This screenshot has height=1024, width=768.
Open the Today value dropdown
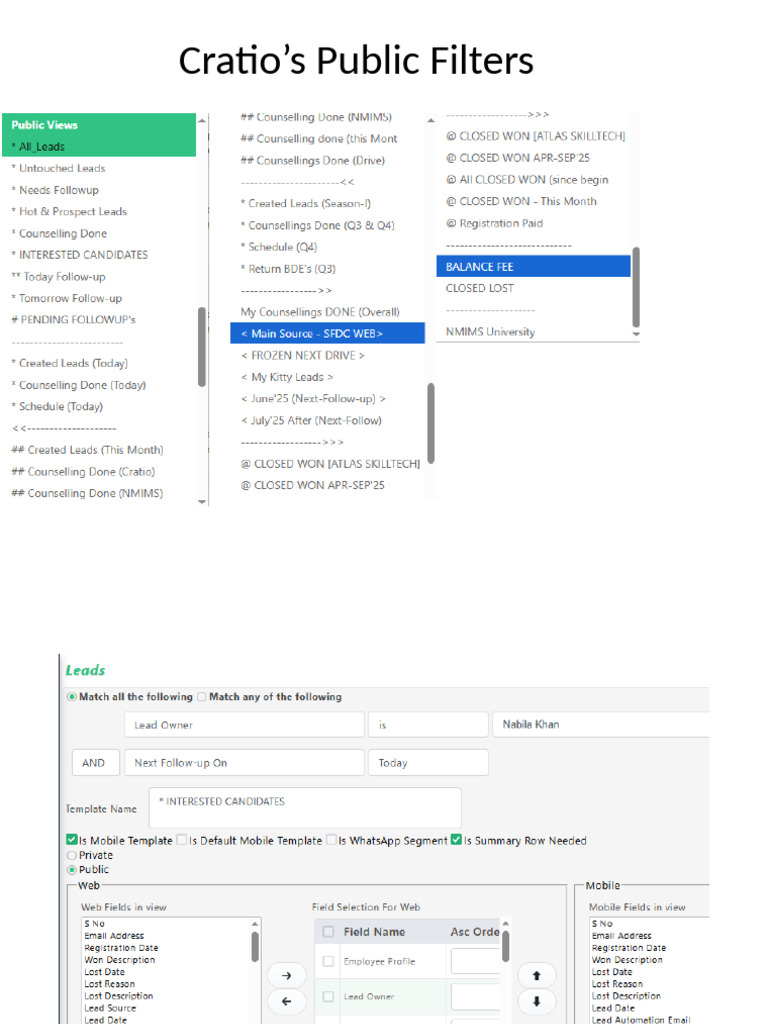coord(428,763)
